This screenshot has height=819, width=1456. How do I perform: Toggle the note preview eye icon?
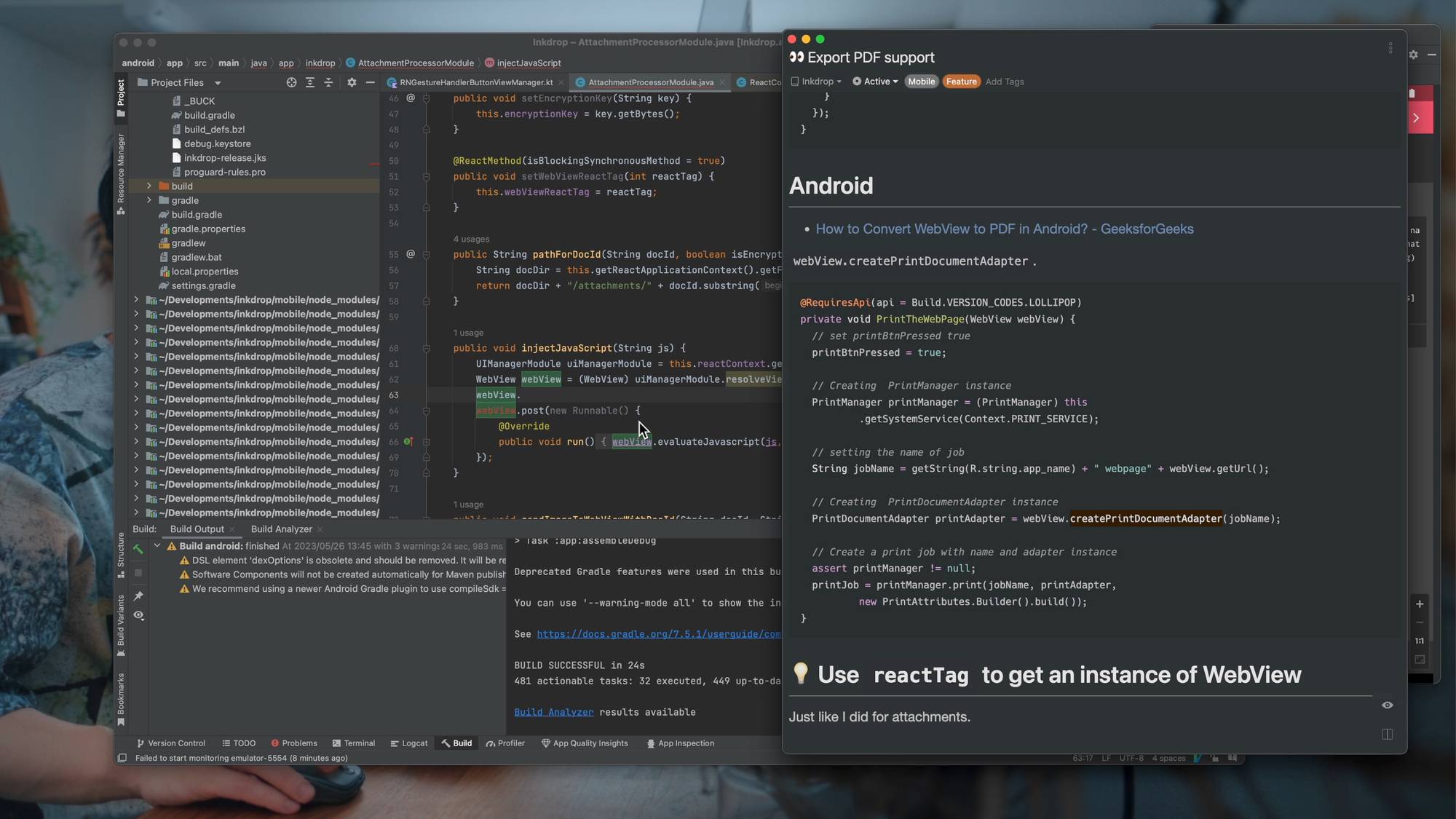click(x=1387, y=705)
